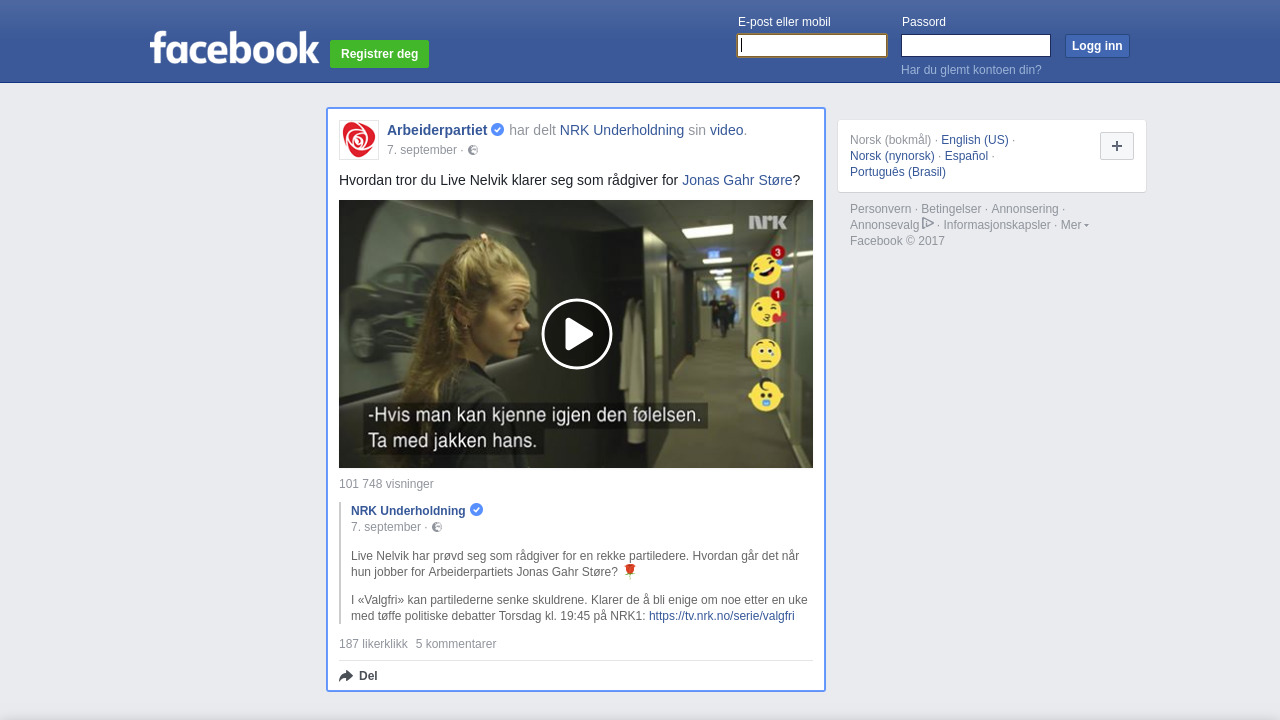
Task: Open the shared video link
Action: (x=726, y=130)
